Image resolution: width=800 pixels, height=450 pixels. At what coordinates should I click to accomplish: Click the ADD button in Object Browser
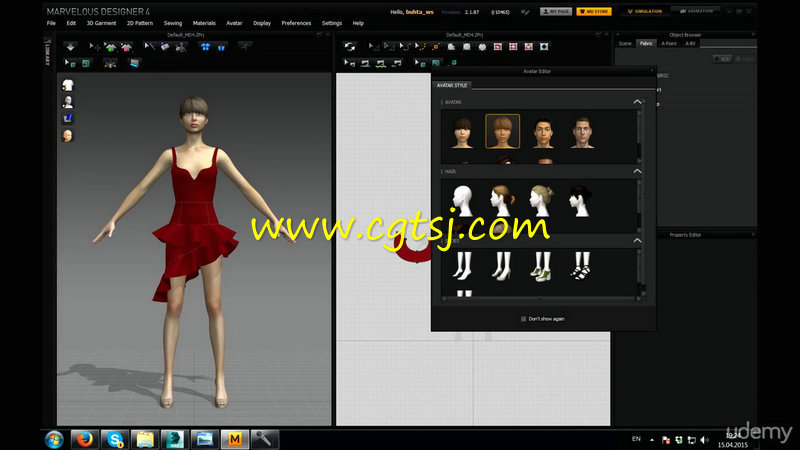pyautogui.click(x=722, y=59)
